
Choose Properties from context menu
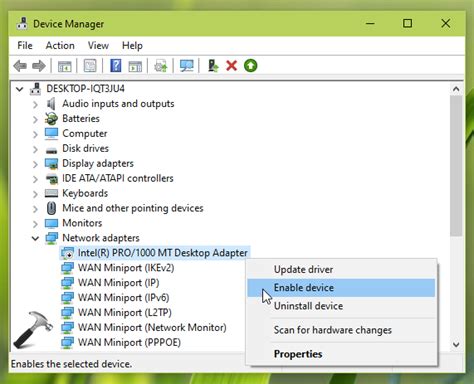tap(341, 354)
